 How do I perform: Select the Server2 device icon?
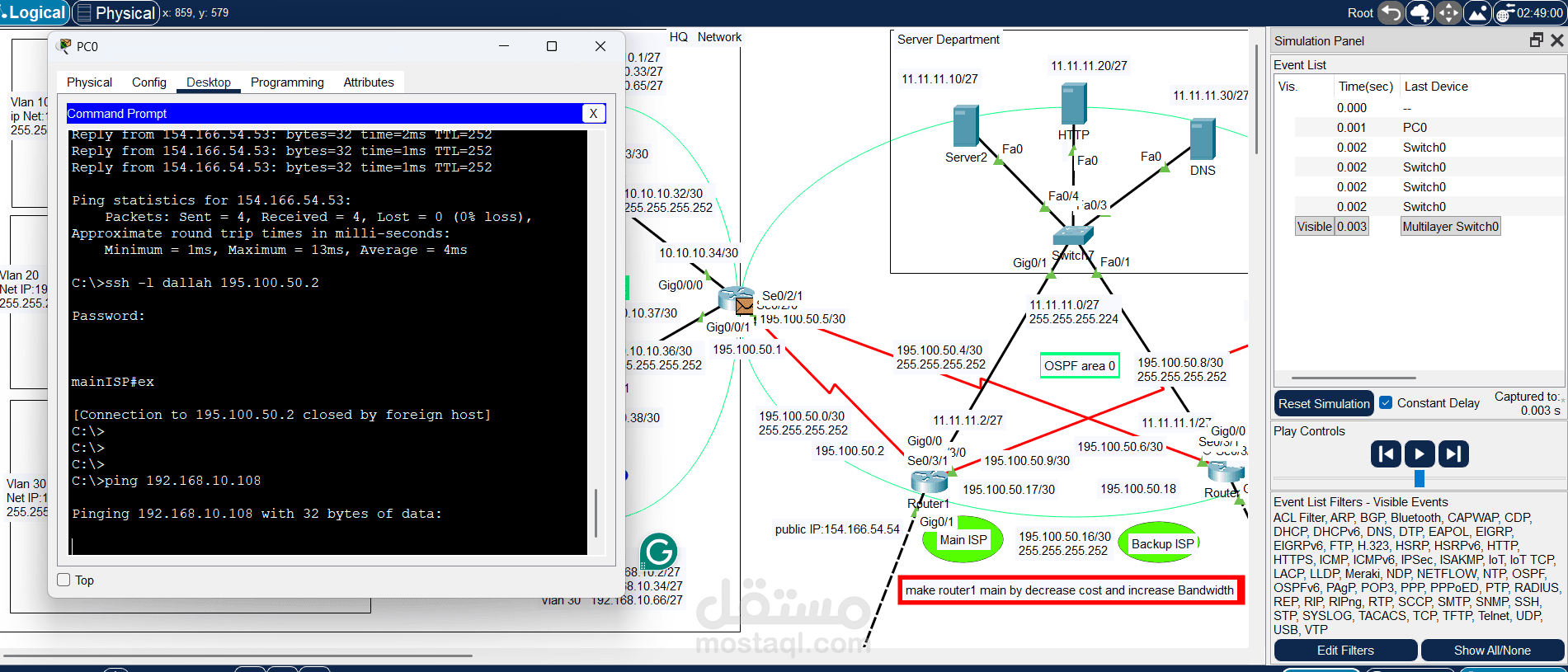[x=966, y=126]
